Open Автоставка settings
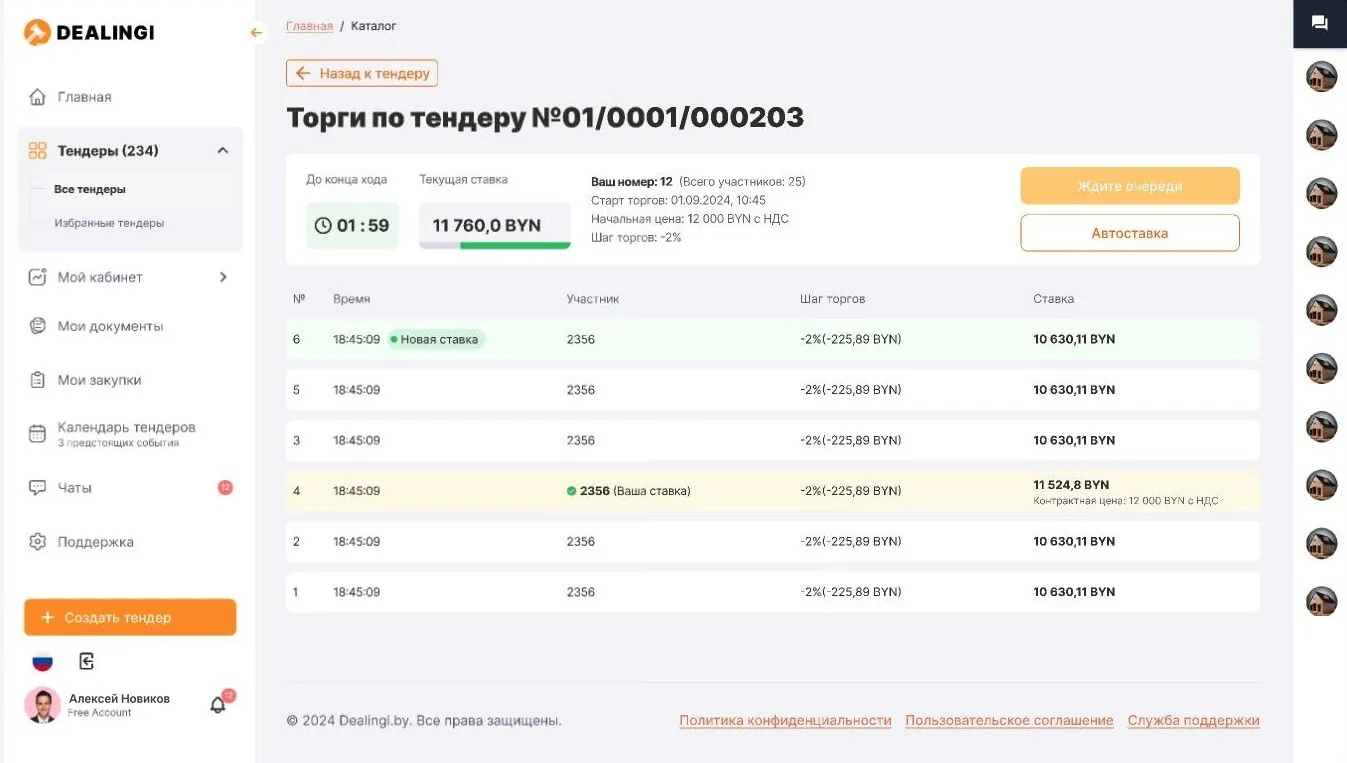 coord(1130,233)
